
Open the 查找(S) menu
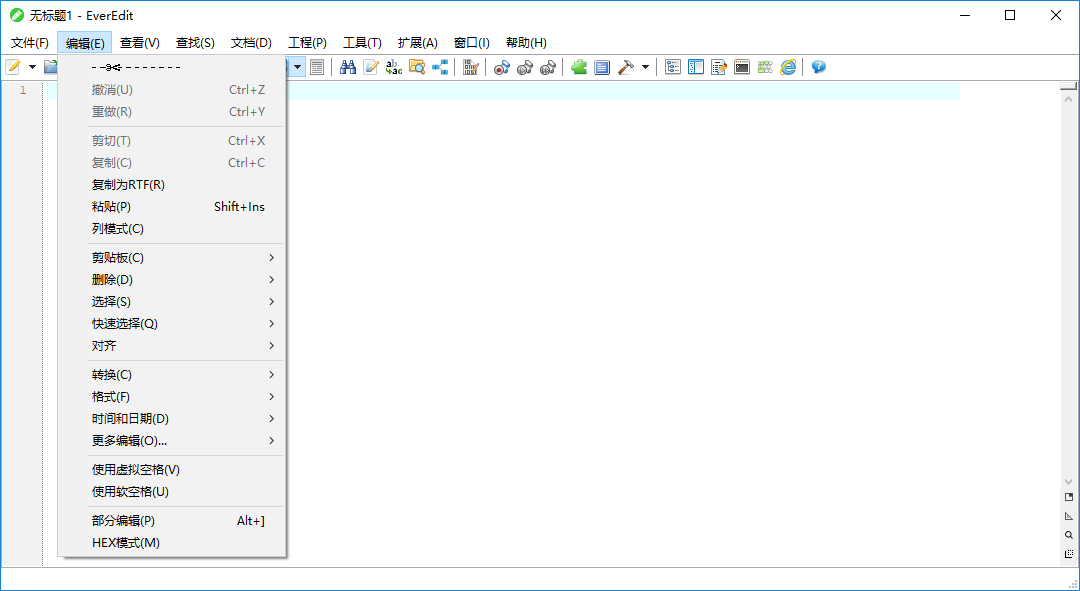[x=195, y=43]
